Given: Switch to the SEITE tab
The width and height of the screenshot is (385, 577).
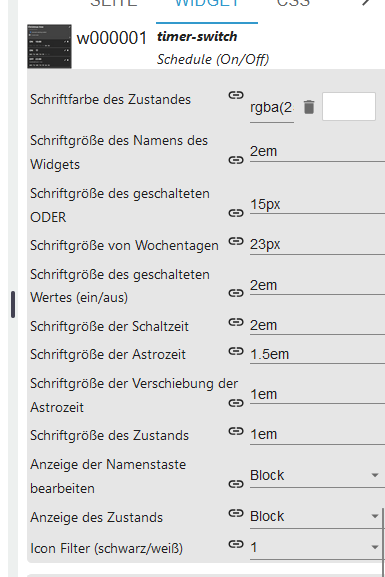Looking at the screenshot, I should pos(114,4).
